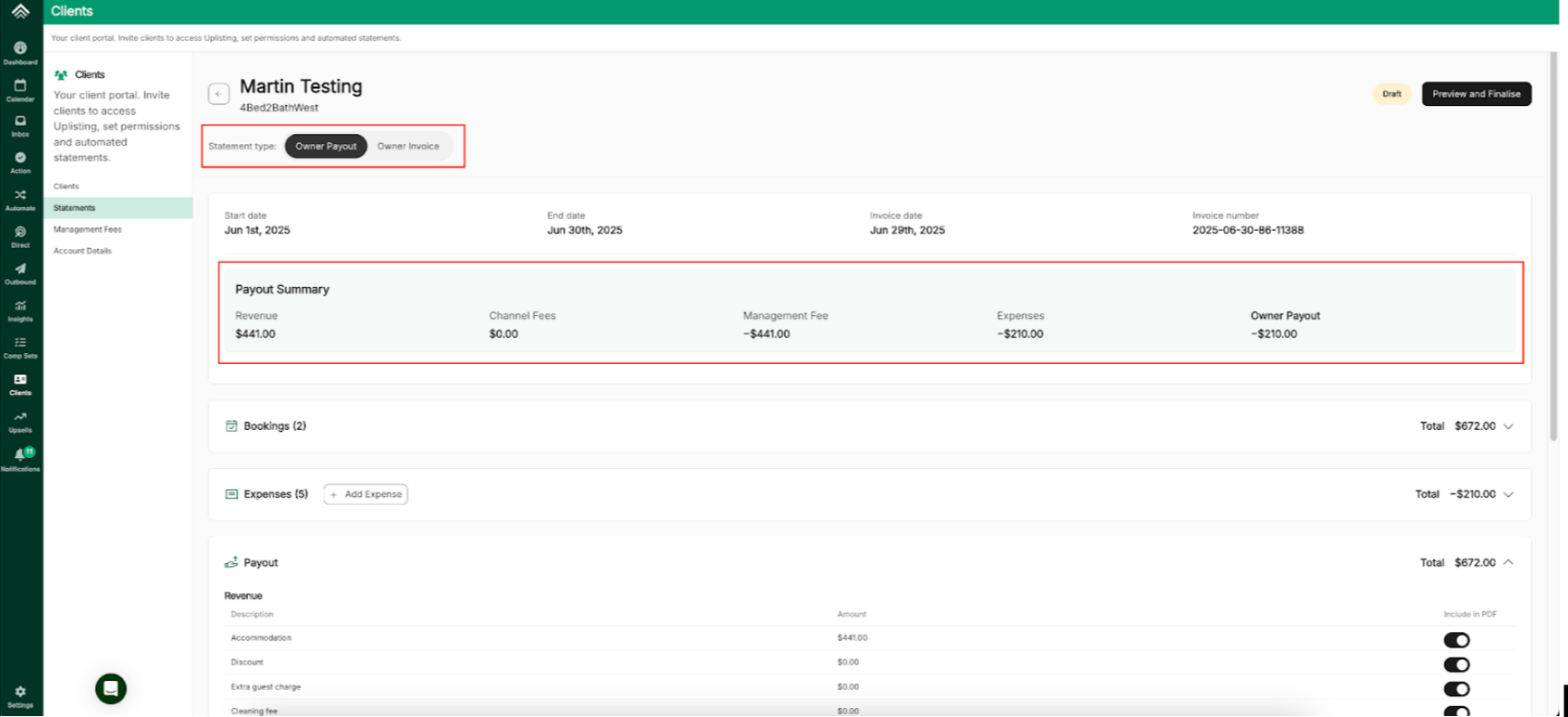The image size is (1568, 717).
Task: Go to the Action sidebar icon
Action: tap(20, 158)
